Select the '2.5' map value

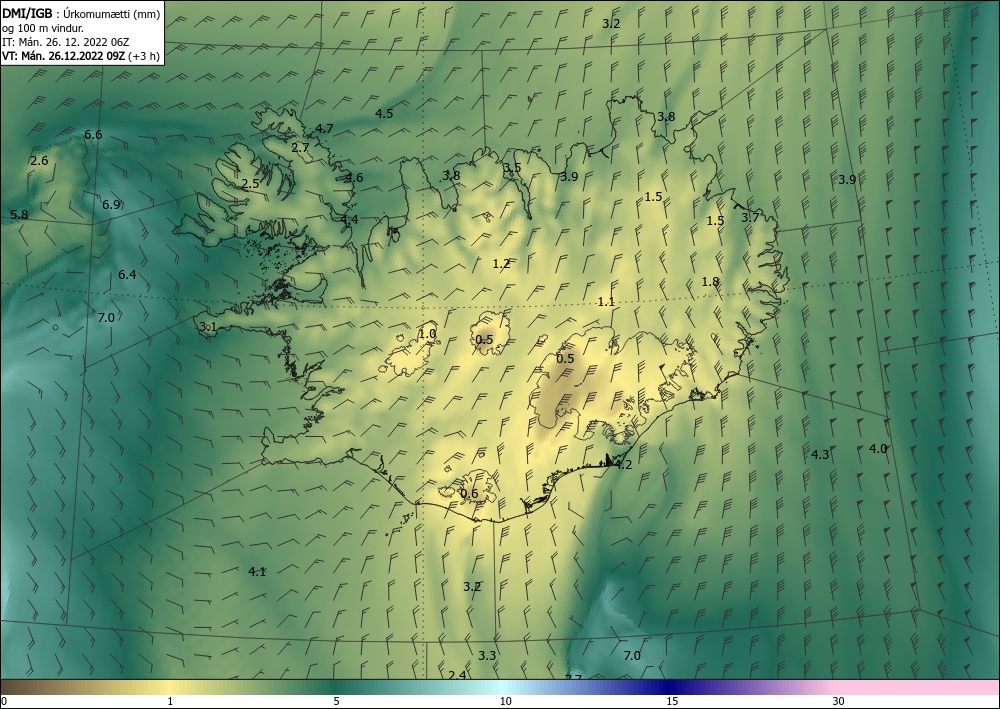tap(251, 184)
